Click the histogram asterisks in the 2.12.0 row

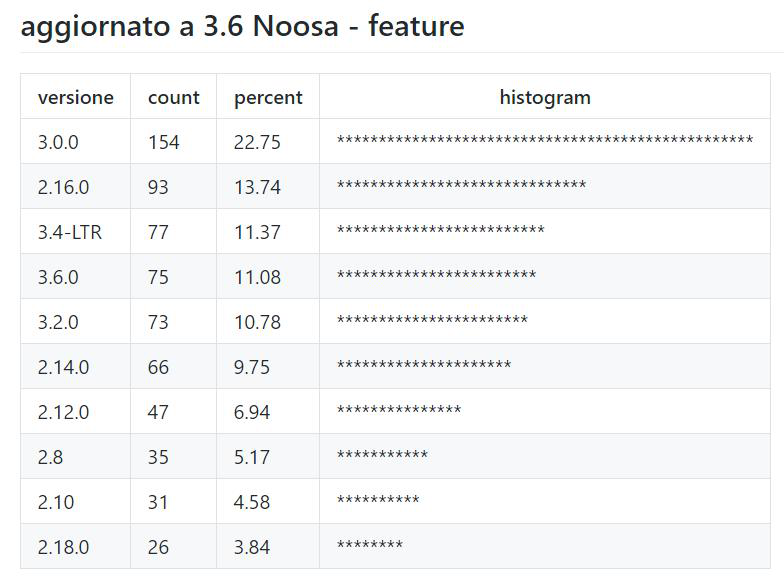[x=399, y=411]
